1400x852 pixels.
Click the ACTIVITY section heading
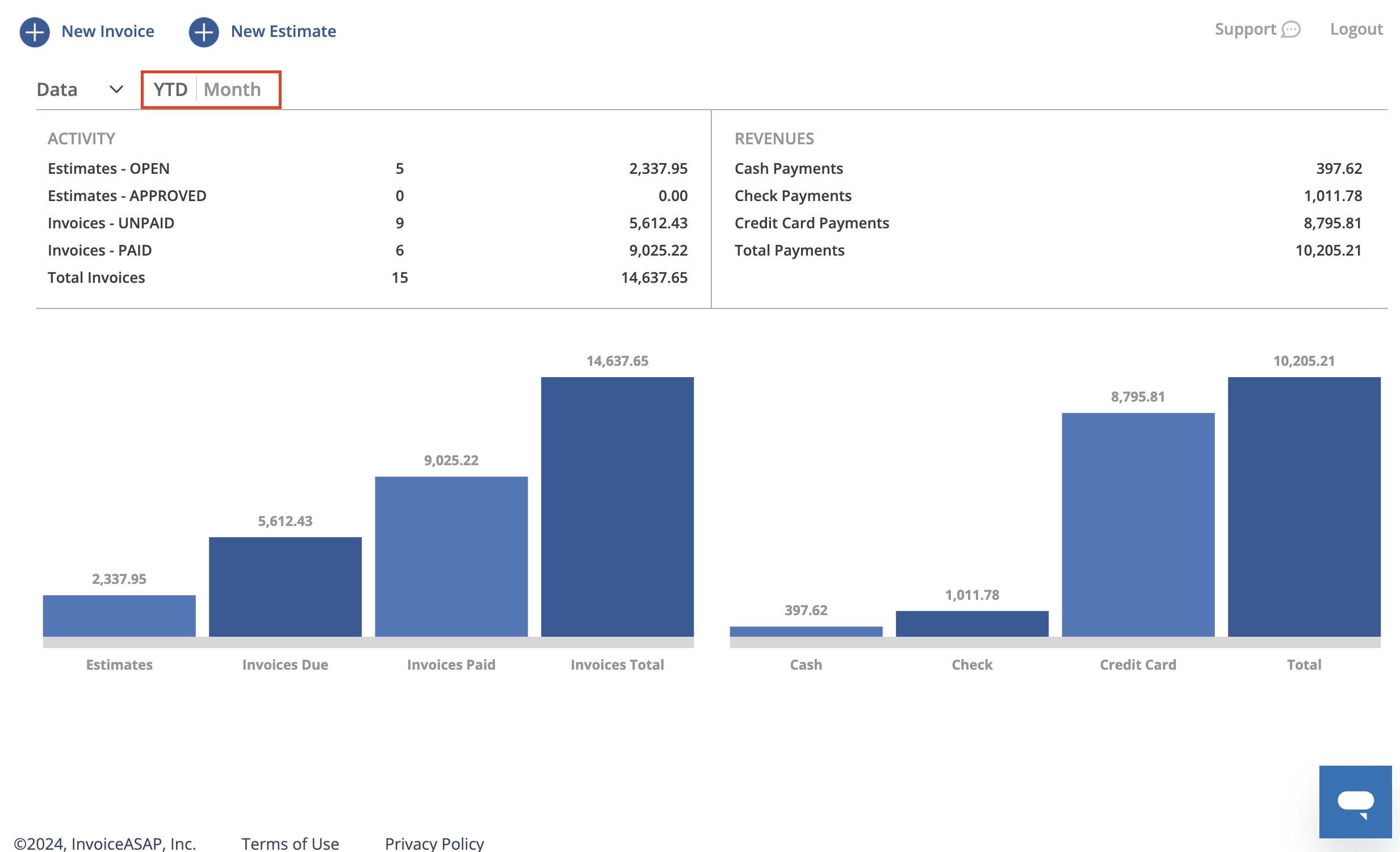click(81, 139)
